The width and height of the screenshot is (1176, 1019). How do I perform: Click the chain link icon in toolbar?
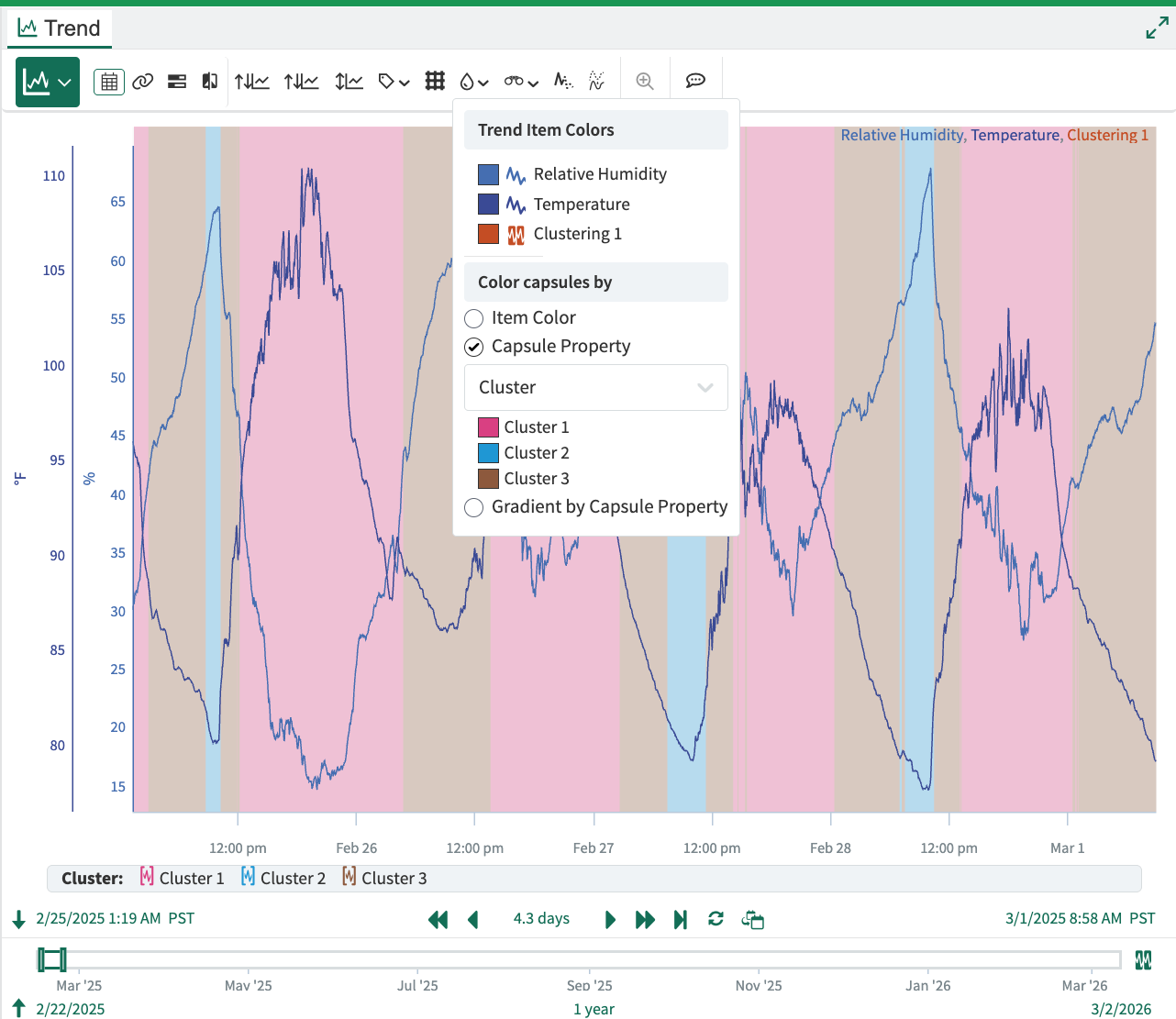pyautogui.click(x=143, y=82)
